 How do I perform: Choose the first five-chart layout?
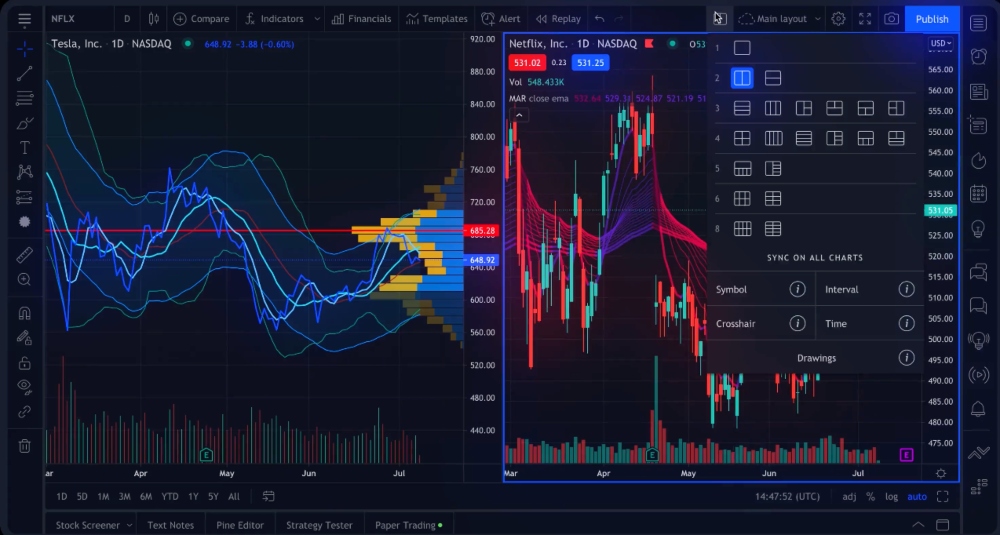742,169
